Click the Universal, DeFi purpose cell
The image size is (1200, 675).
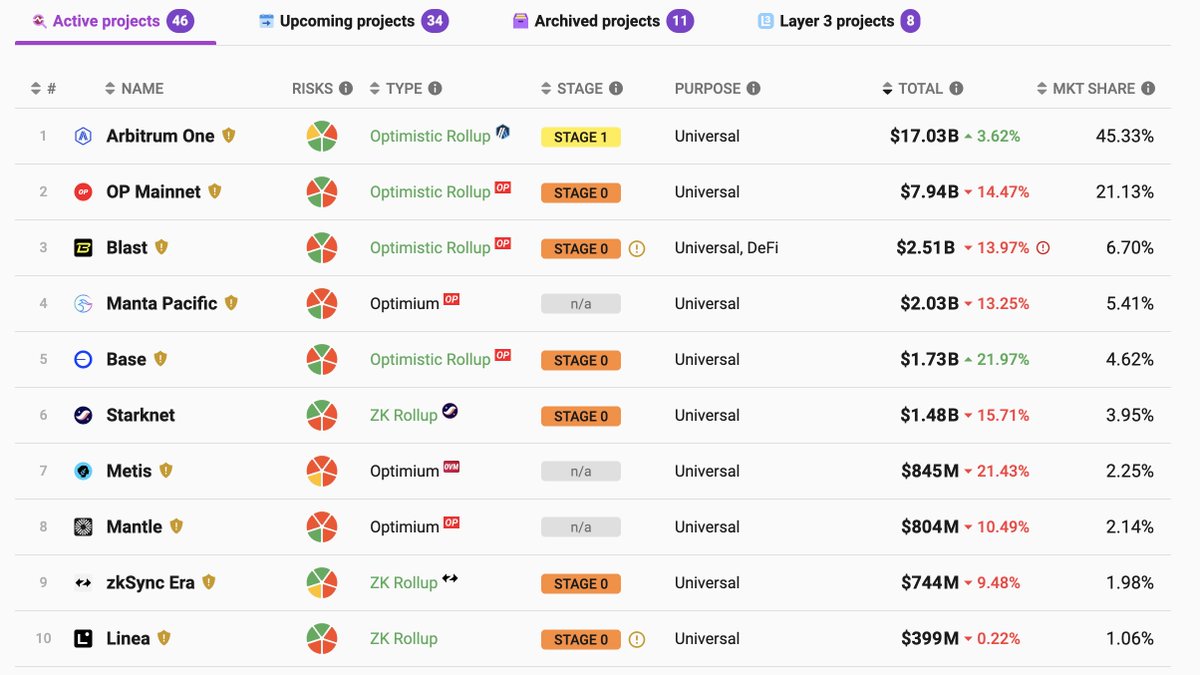[x=726, y=248]
